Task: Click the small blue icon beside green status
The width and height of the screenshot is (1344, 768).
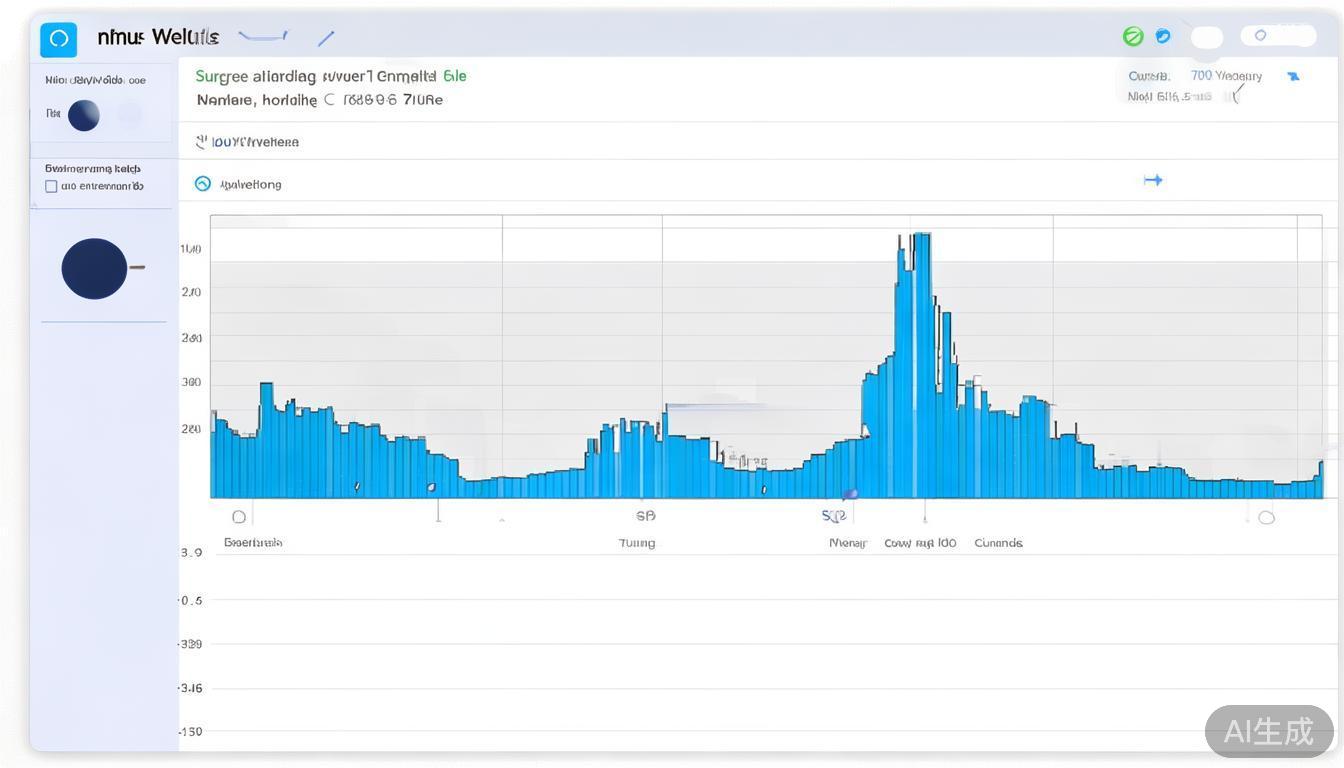Action: 1162,36
